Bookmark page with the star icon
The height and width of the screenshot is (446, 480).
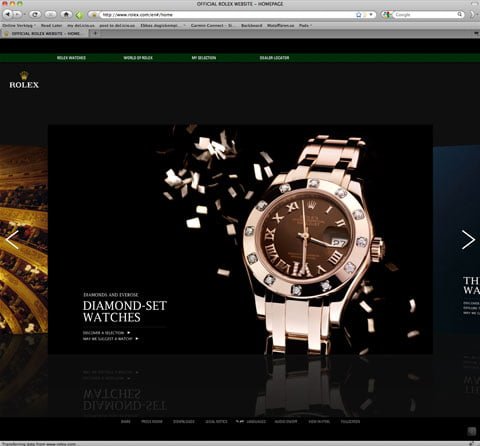click(359, 15)
